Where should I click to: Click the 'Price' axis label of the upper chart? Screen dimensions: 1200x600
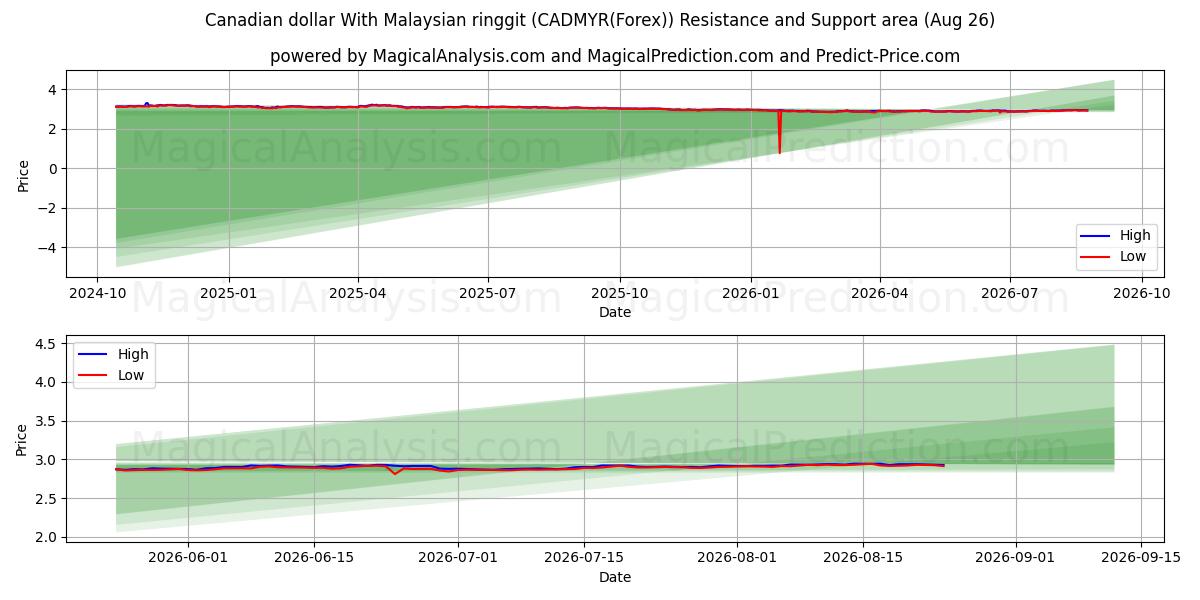[x=23, y=174]
